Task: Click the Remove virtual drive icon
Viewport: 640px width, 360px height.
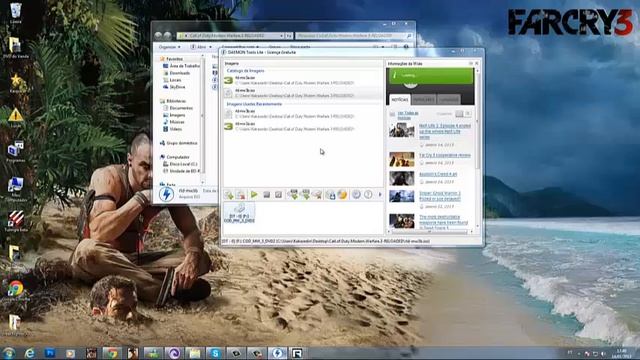Action: click(317, 195)
